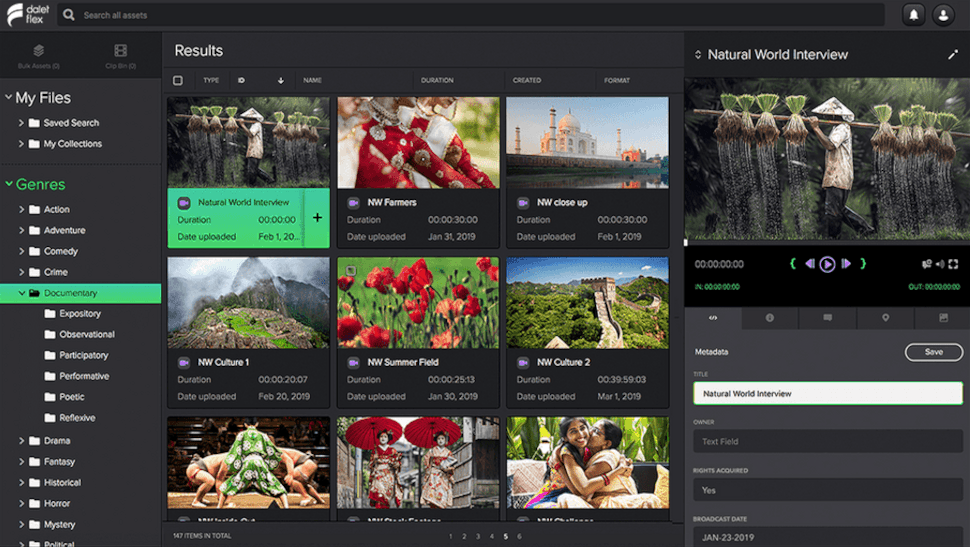Click the Save metadata button
The height and width of the screenshot is (547, 970).
(933, 352)
